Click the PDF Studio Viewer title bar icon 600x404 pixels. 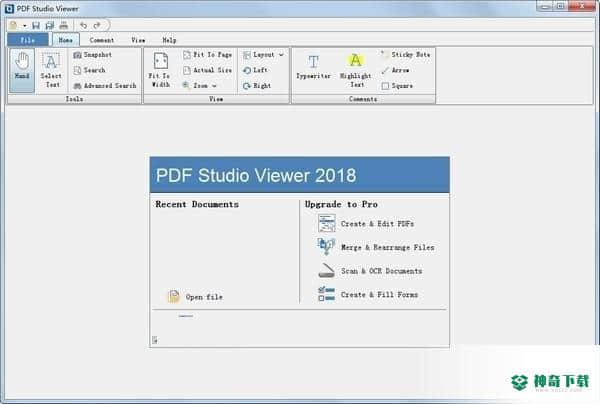click(x=9, y=8)
